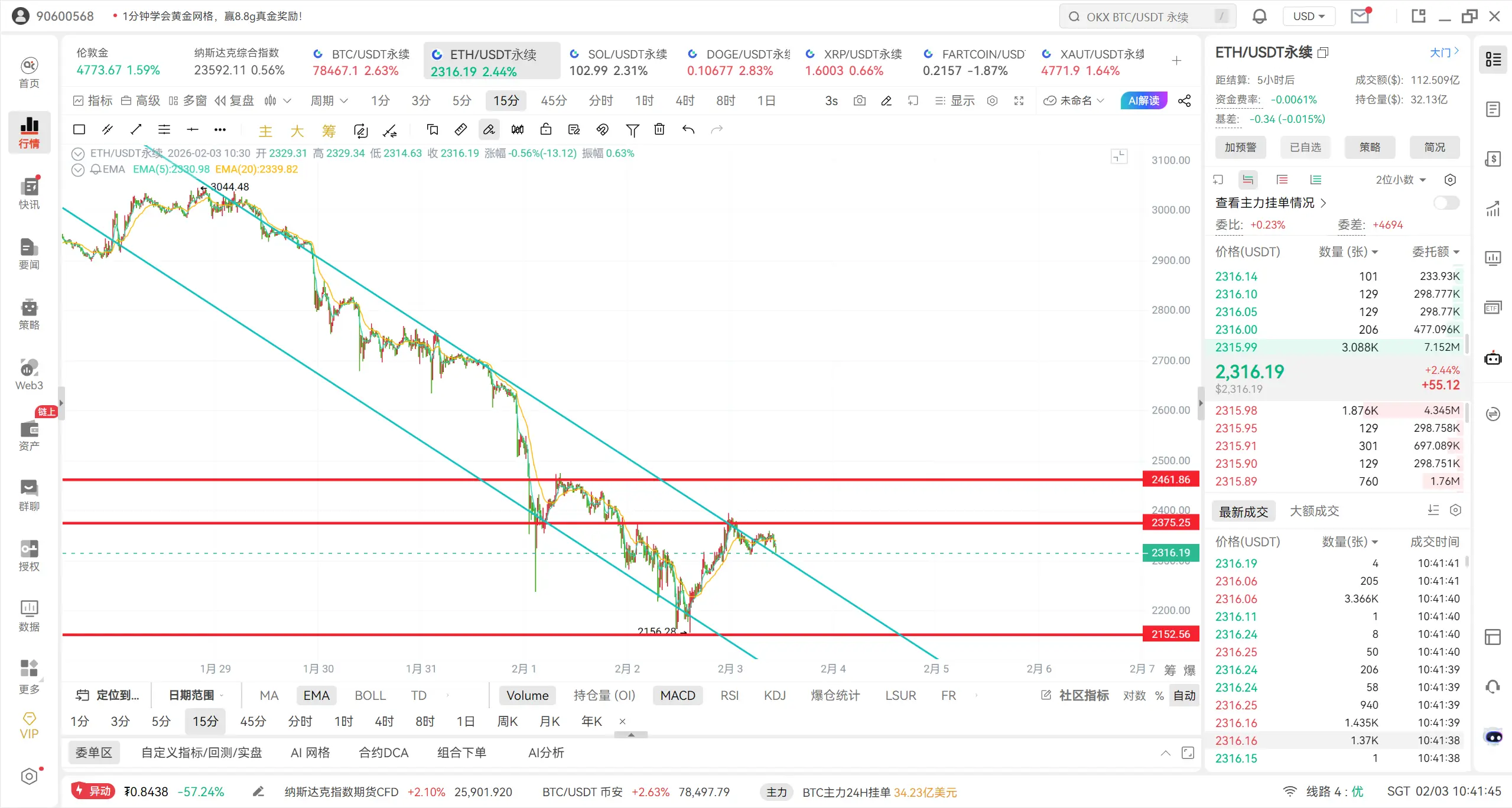Toggle 查看主力挂单情况 switch
This screenshot has height=808, width=1512.
pyautogui.click(x=1446, y=203)
